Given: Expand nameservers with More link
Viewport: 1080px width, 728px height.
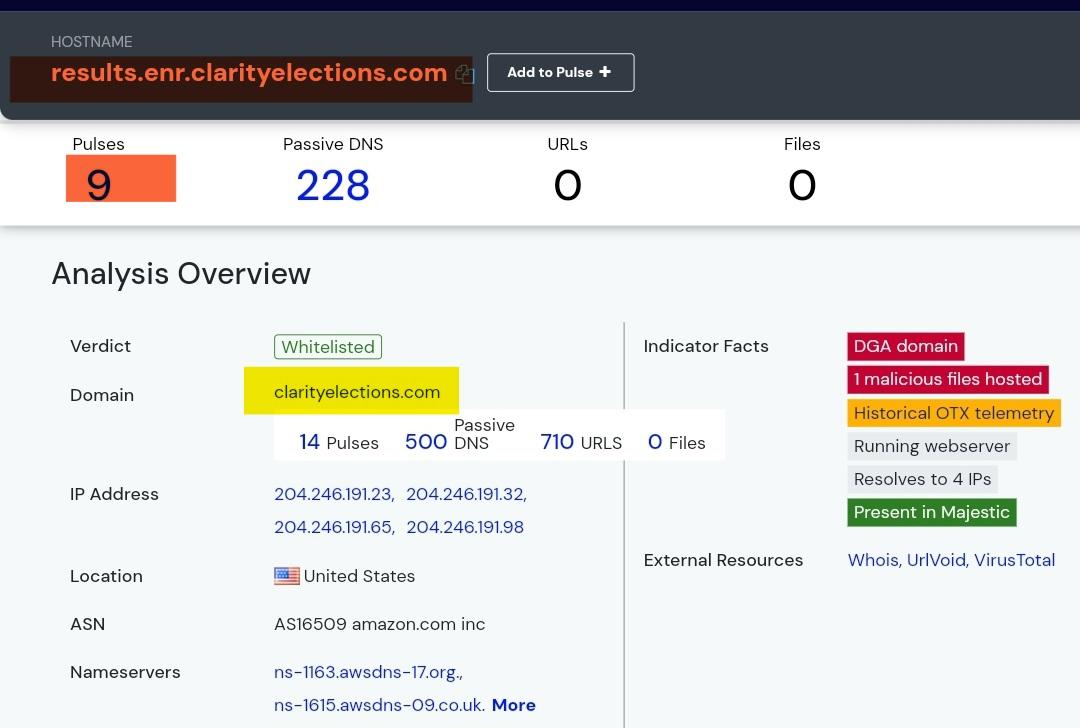Looking at the screenshot, I should (x=513, y=705).
